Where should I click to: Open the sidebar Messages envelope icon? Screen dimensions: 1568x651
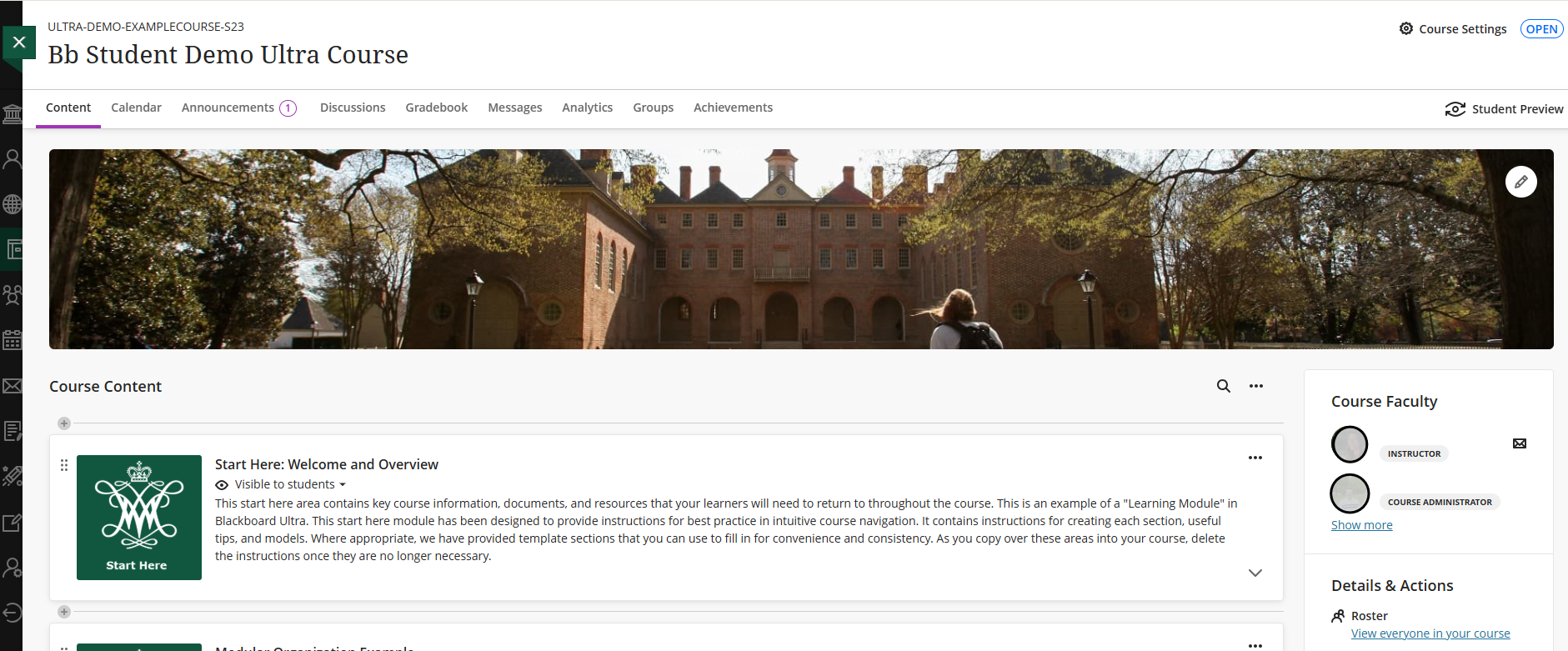pos(12,386)
